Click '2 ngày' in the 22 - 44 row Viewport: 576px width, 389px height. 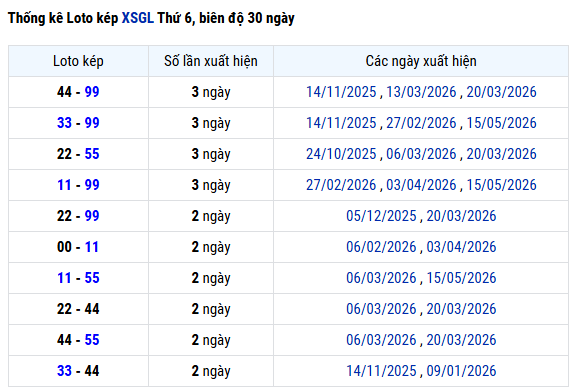click(211, 309)
